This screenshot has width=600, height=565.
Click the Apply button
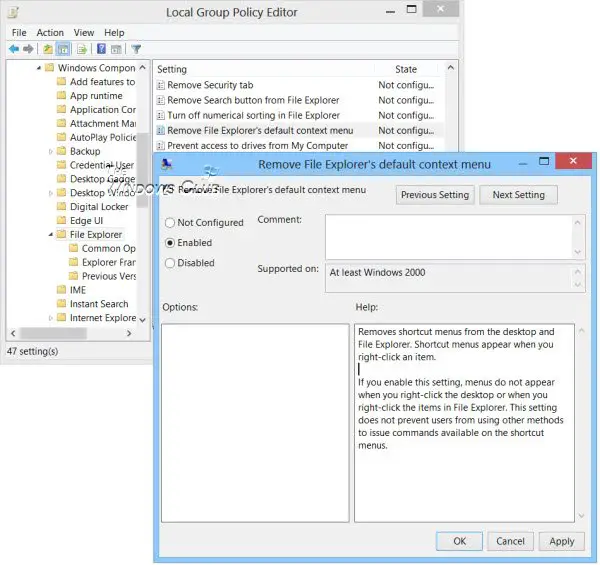coord(561,541)
